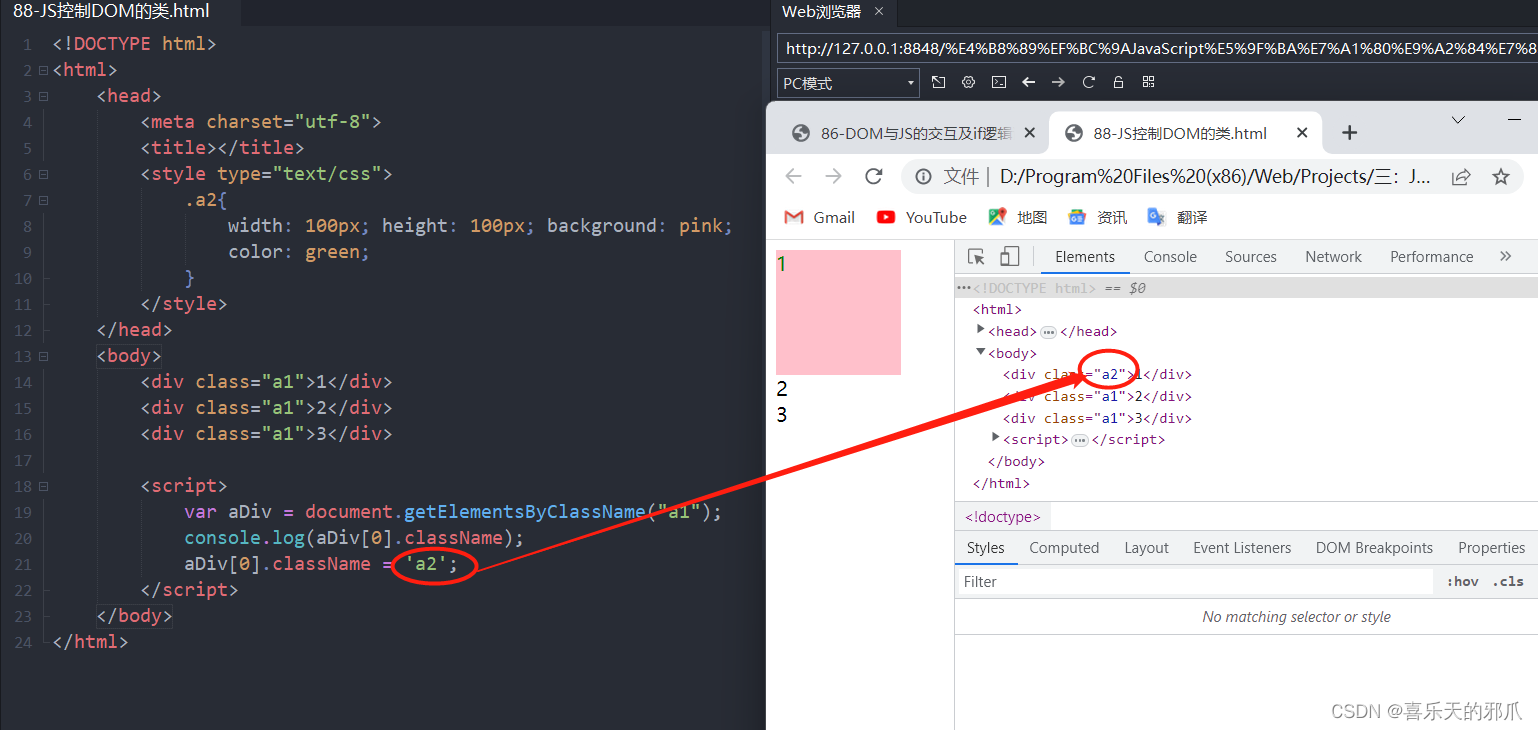This screenshot has height=730, width=1538.
Task: Close the 88-JS控制DOM的类.html Chrome tab
Action: coord(1302,133)
